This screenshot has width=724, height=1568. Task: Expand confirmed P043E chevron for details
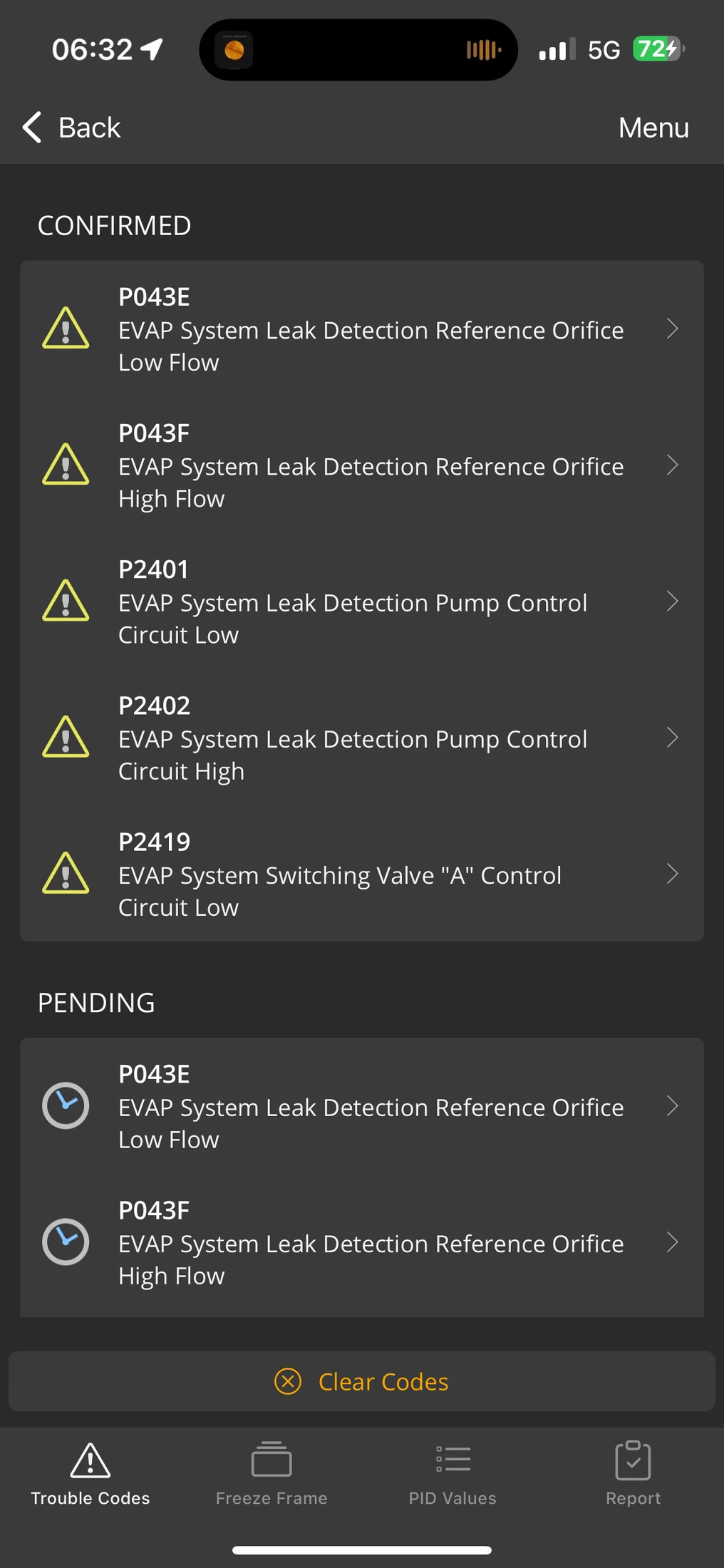click(672, 329)
